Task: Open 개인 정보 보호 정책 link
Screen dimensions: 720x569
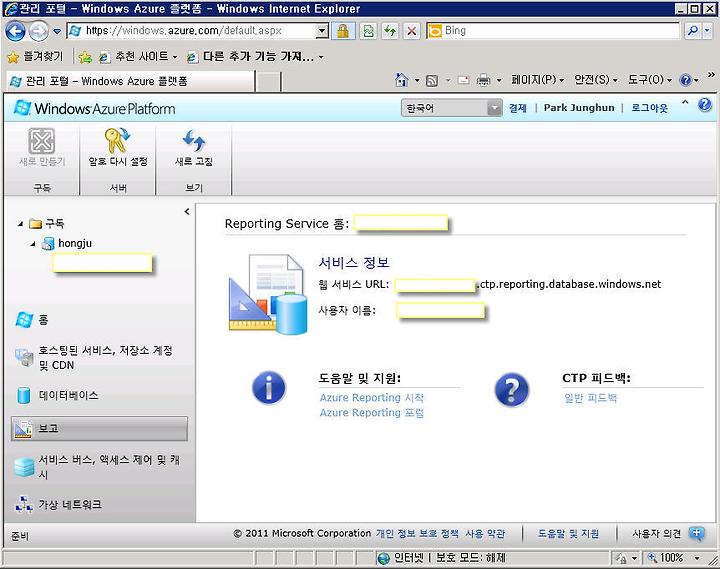Action: 417,534
